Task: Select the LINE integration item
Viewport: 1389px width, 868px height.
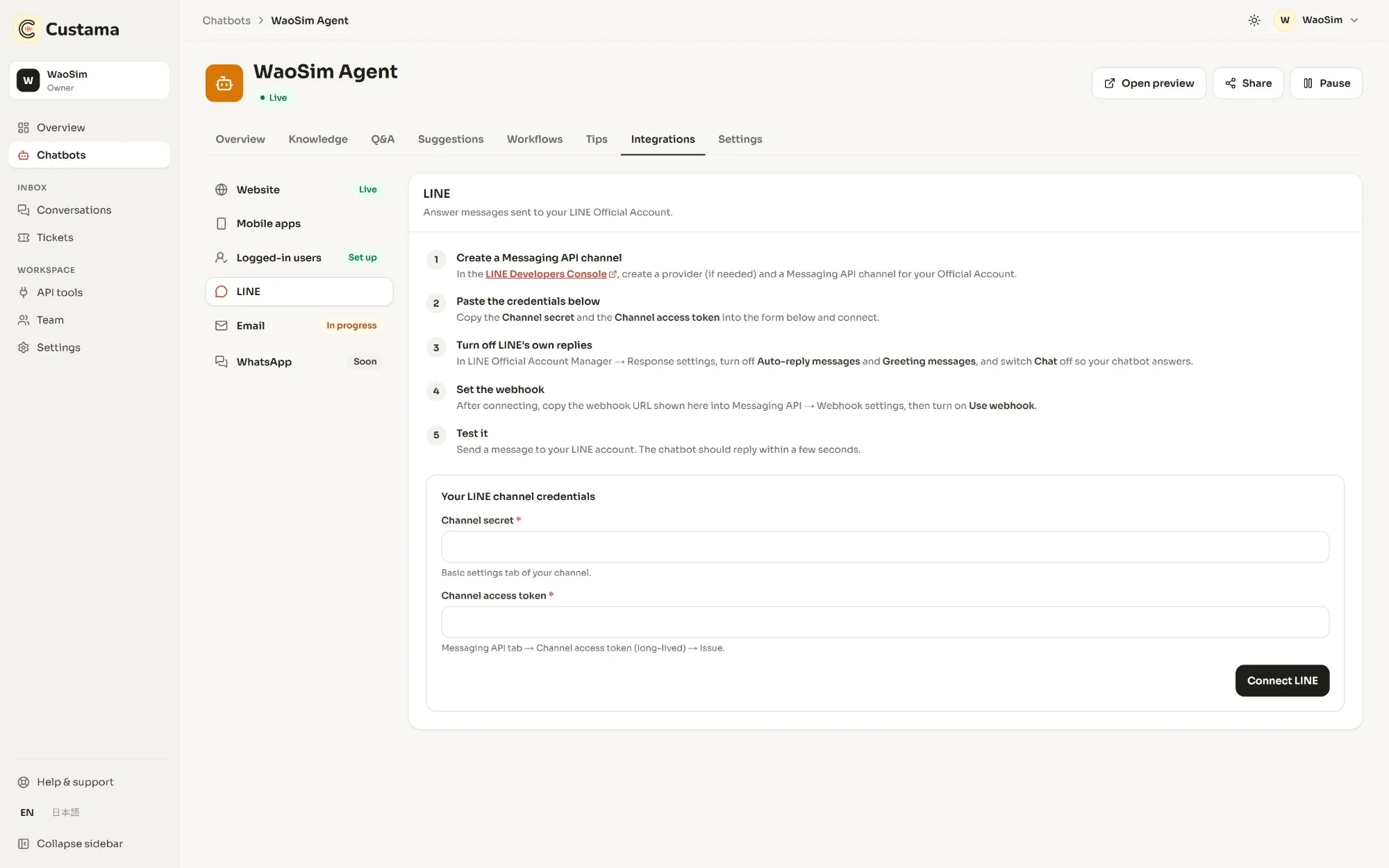Action: click(x=299, y=292)
